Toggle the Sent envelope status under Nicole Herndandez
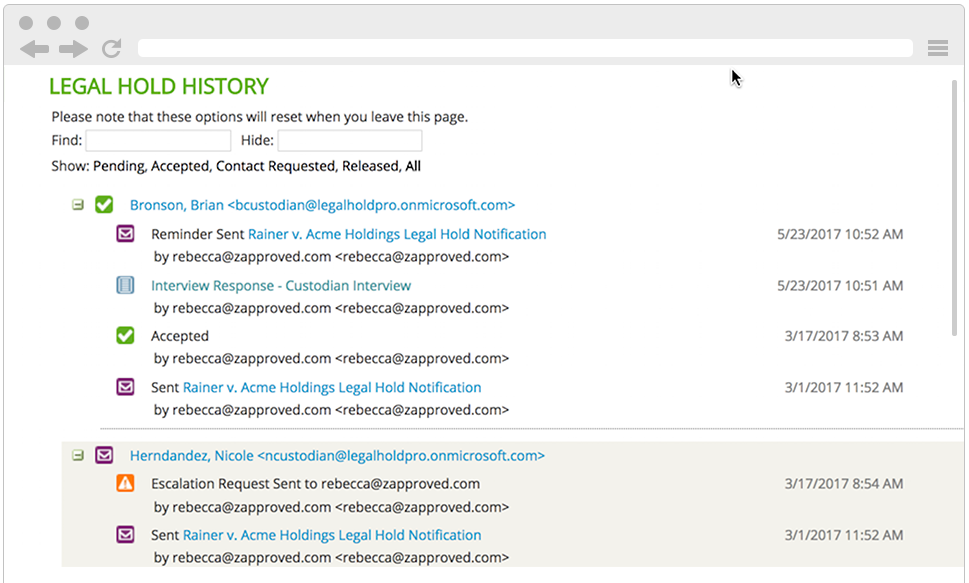This screenshot has height=583, width=969. [x=125, y=534]
